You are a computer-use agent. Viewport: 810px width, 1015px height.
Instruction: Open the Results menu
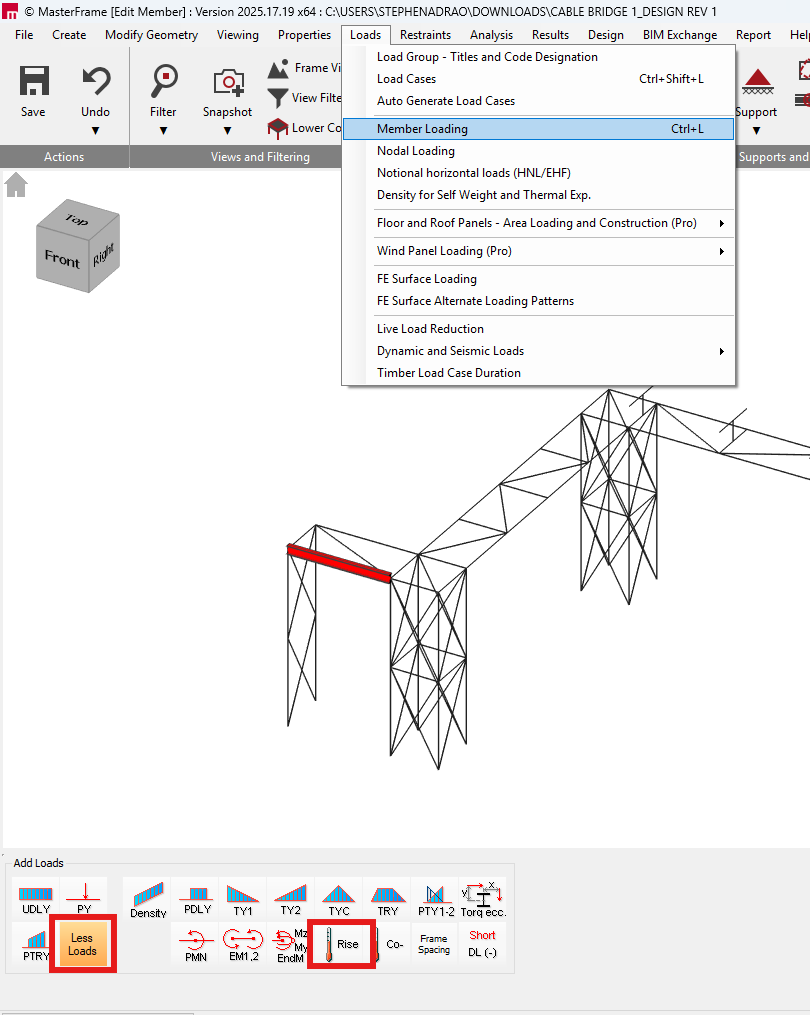pyautogui.click(x=550, y=35)
